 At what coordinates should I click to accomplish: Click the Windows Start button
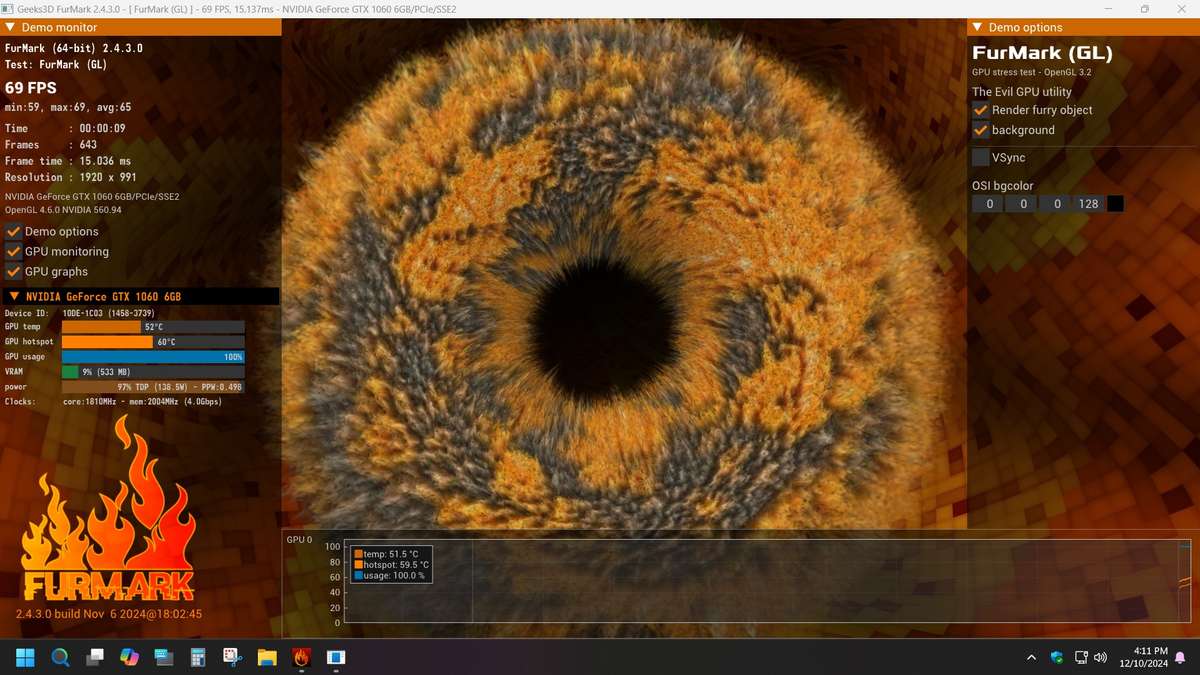click(x=25, y=657)
